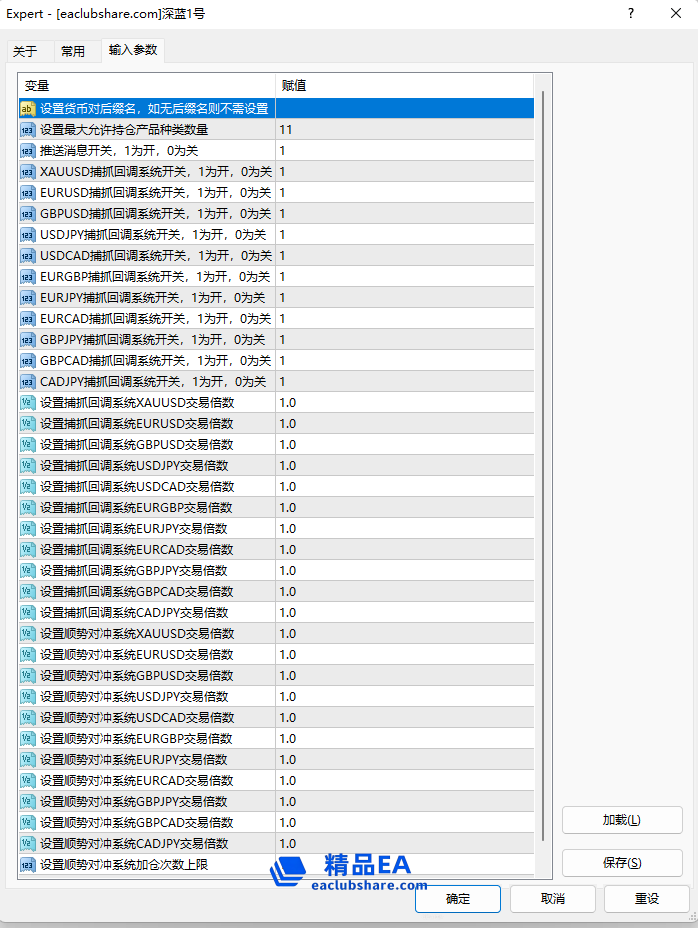Select the 输入参数 tab
Screen dimensions: 698x928
[x=133, y=50]
